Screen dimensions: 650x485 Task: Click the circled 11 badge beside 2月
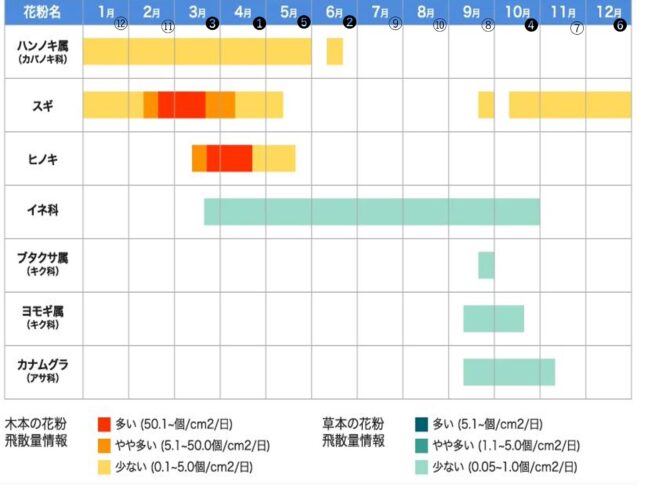pyautogui.click(x=167, y=27)
